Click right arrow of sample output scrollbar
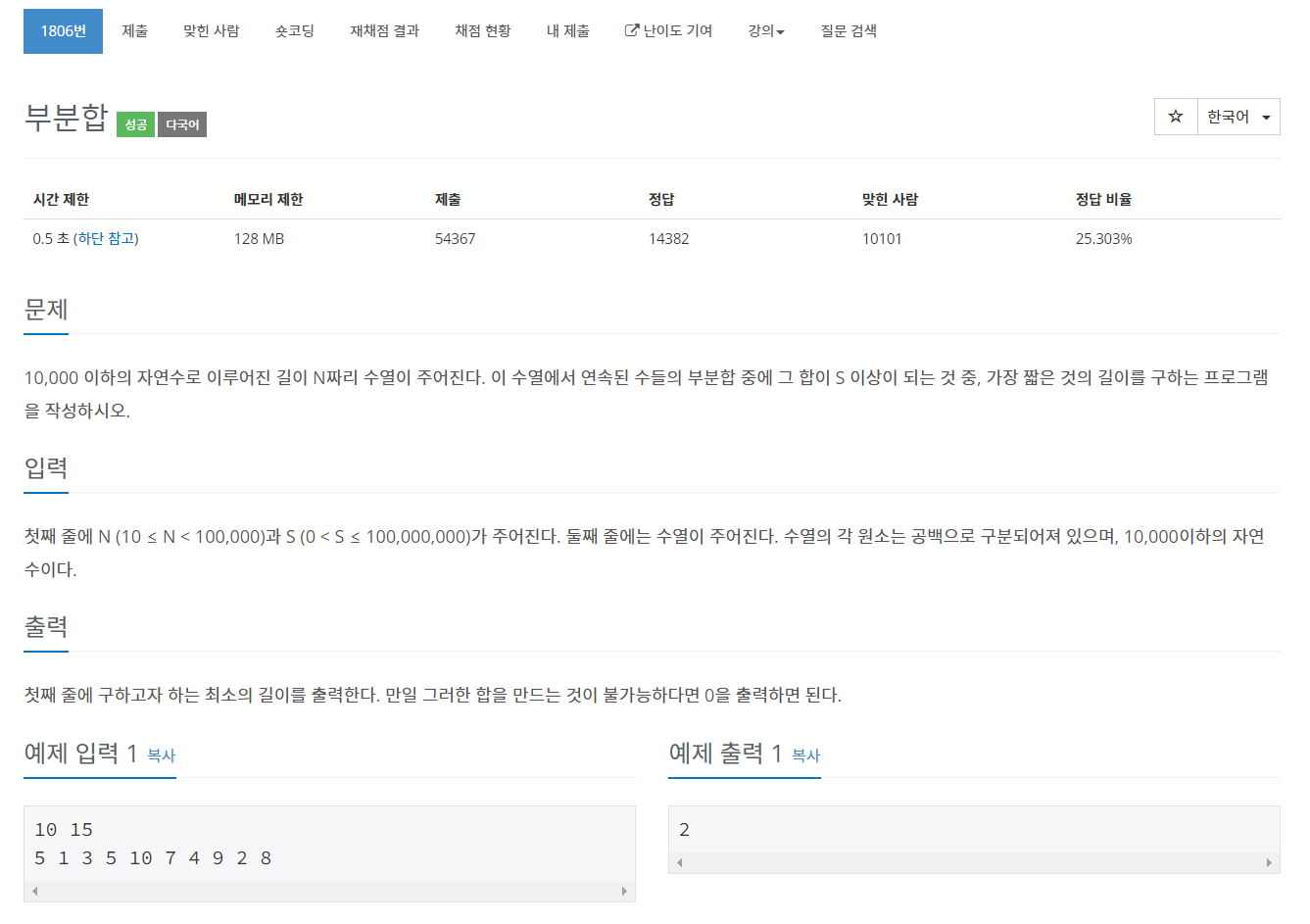1310x924 pixels. 1269,862
